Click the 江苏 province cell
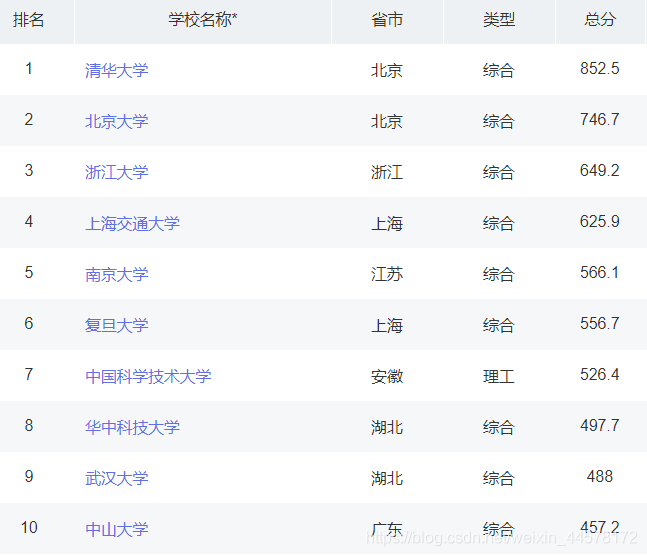The height and width of the screenshot is (556, 647). [387, 274]
